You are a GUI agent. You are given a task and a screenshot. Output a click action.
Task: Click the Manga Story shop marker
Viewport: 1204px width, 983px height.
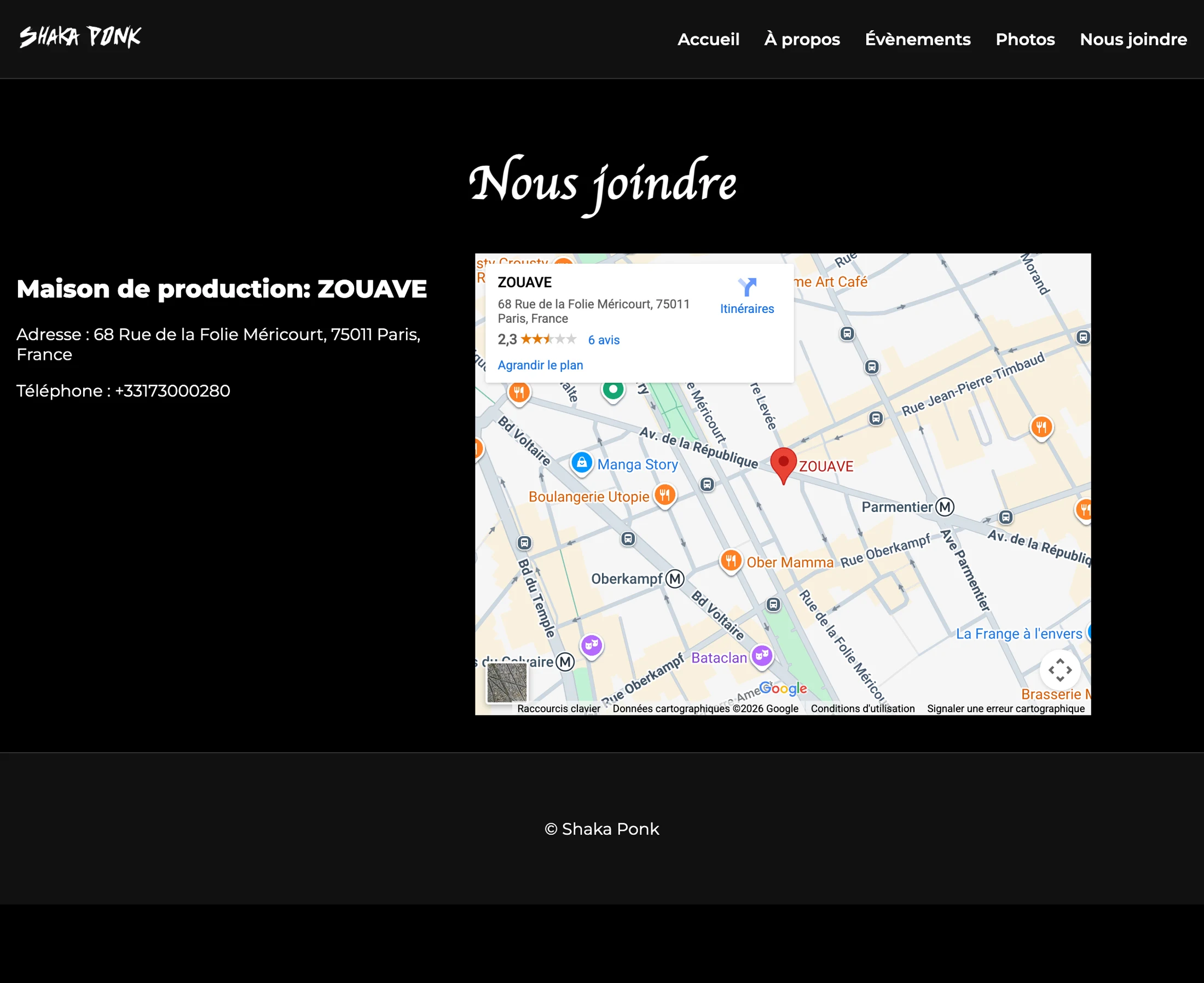point(581,464)
